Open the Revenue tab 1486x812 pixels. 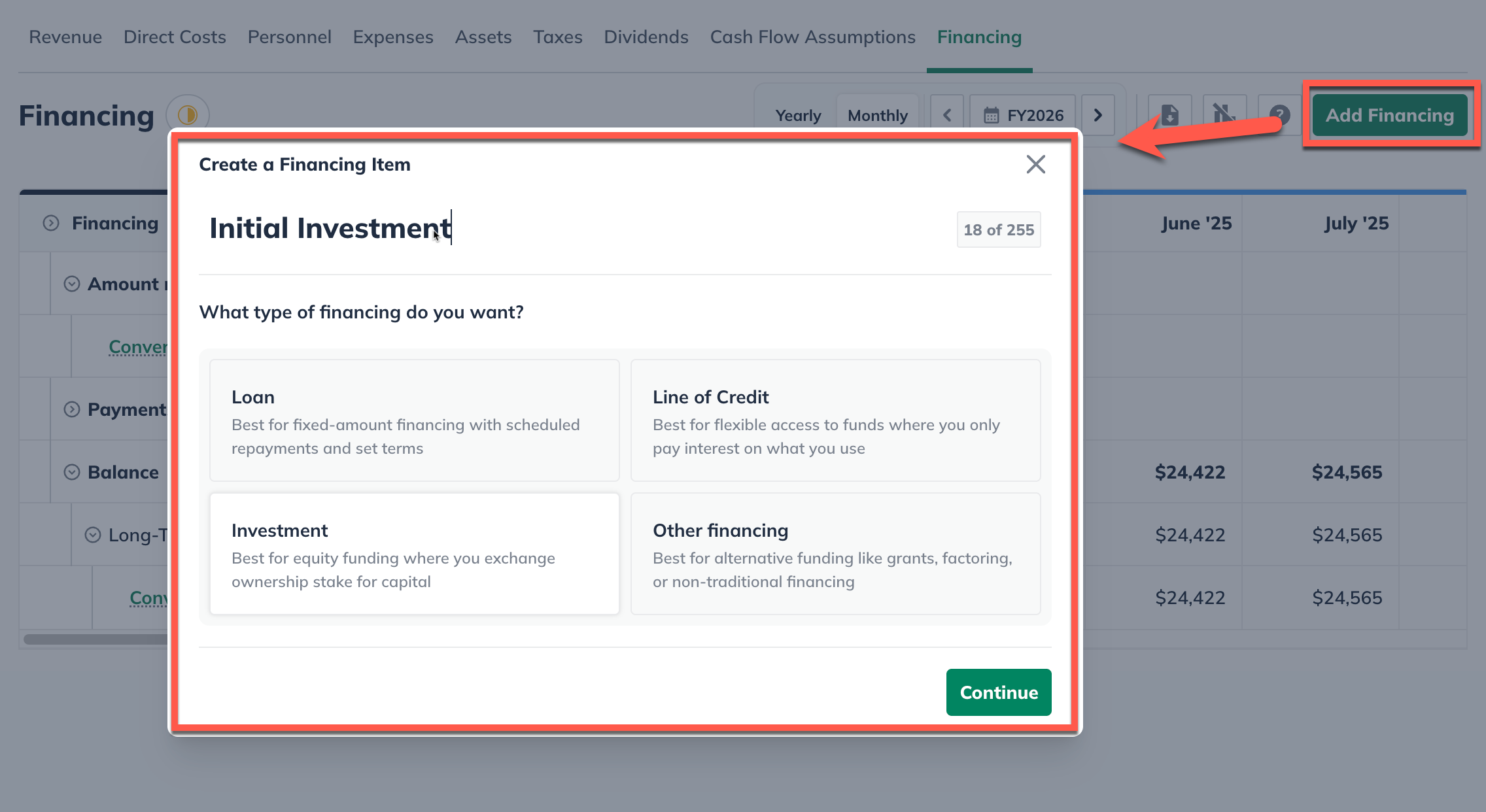pyautogui.click(x=65, y=37)
